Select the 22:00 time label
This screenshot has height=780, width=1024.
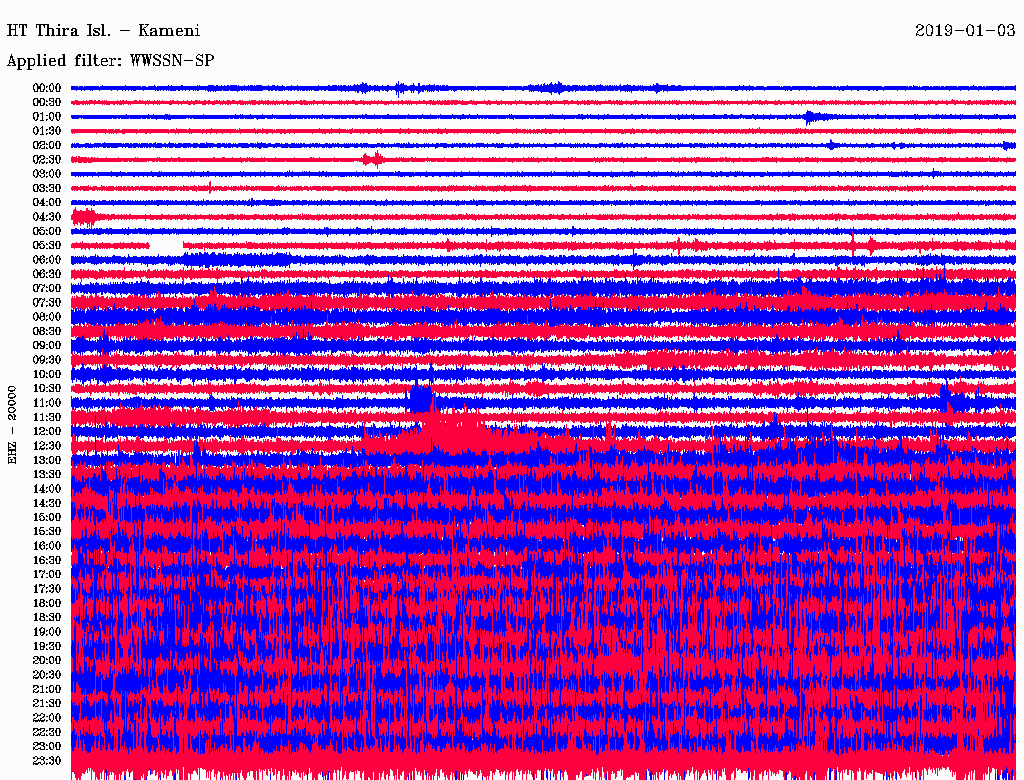pyautogui.click(x=47, y=718)
